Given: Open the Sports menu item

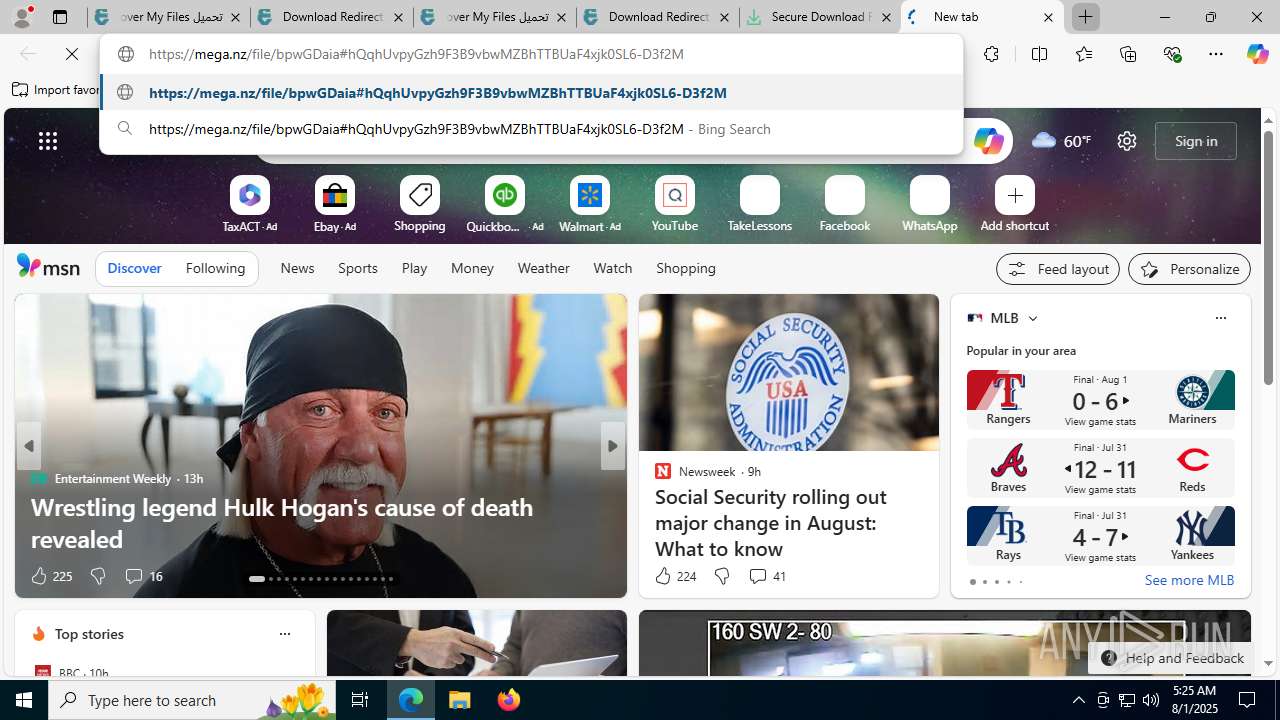Looking at the screenshot, I should pos(358,268).
